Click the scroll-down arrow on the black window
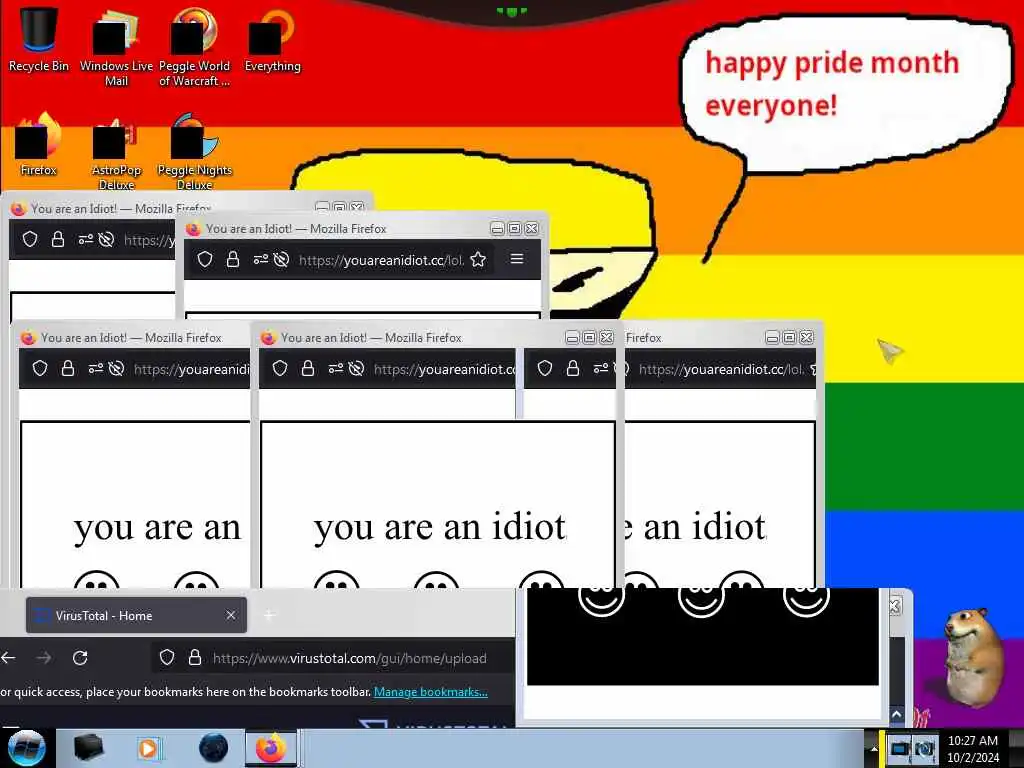Viewport: 1024px width, 768px height. coord(896,714)
